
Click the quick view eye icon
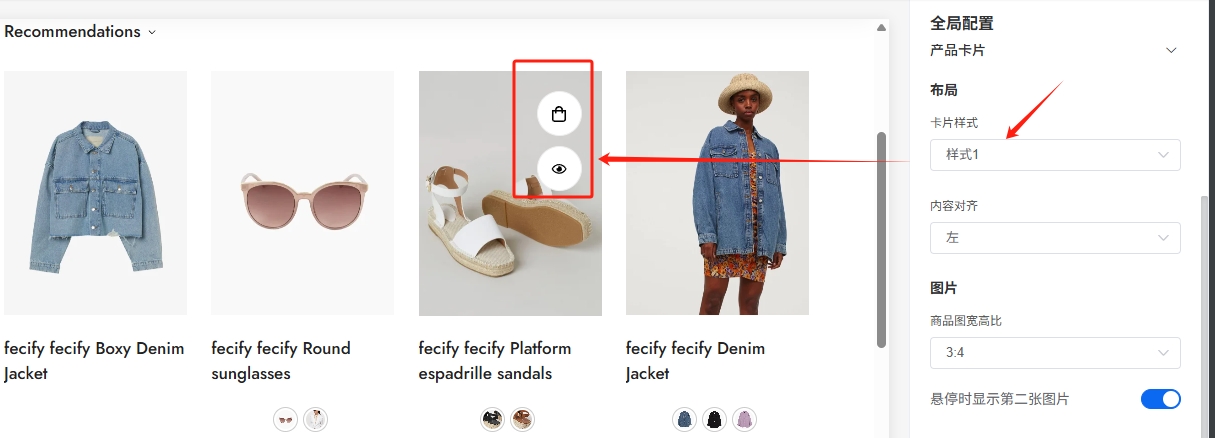pos(559,169)
